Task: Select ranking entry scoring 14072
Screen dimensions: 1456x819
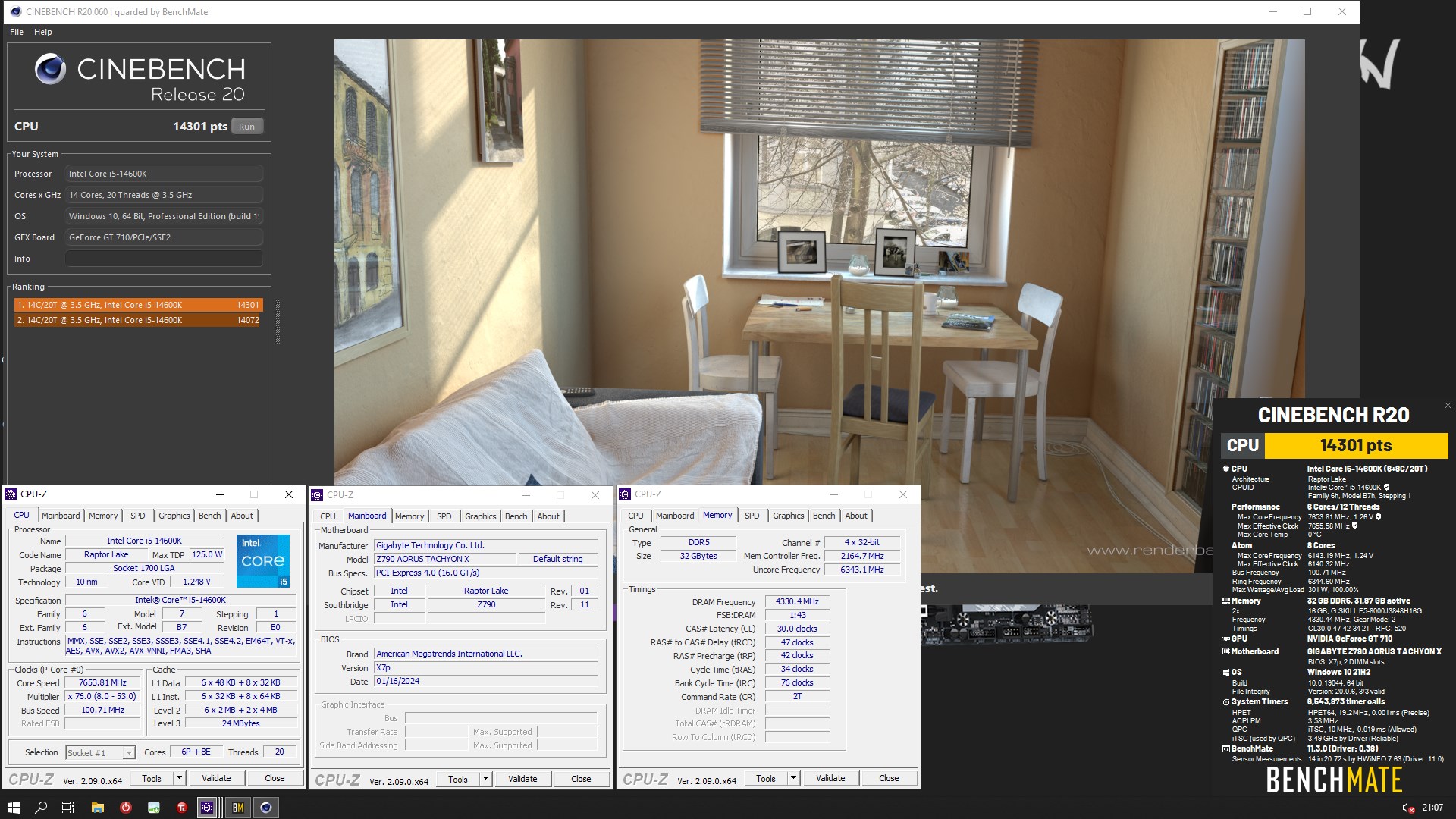Action: click(x=138, y=320)
